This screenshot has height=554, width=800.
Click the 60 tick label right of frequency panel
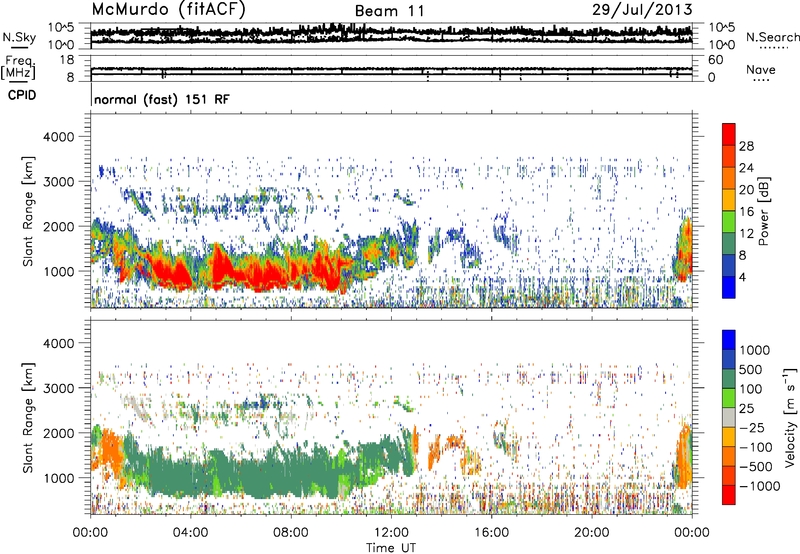(715, 60)
